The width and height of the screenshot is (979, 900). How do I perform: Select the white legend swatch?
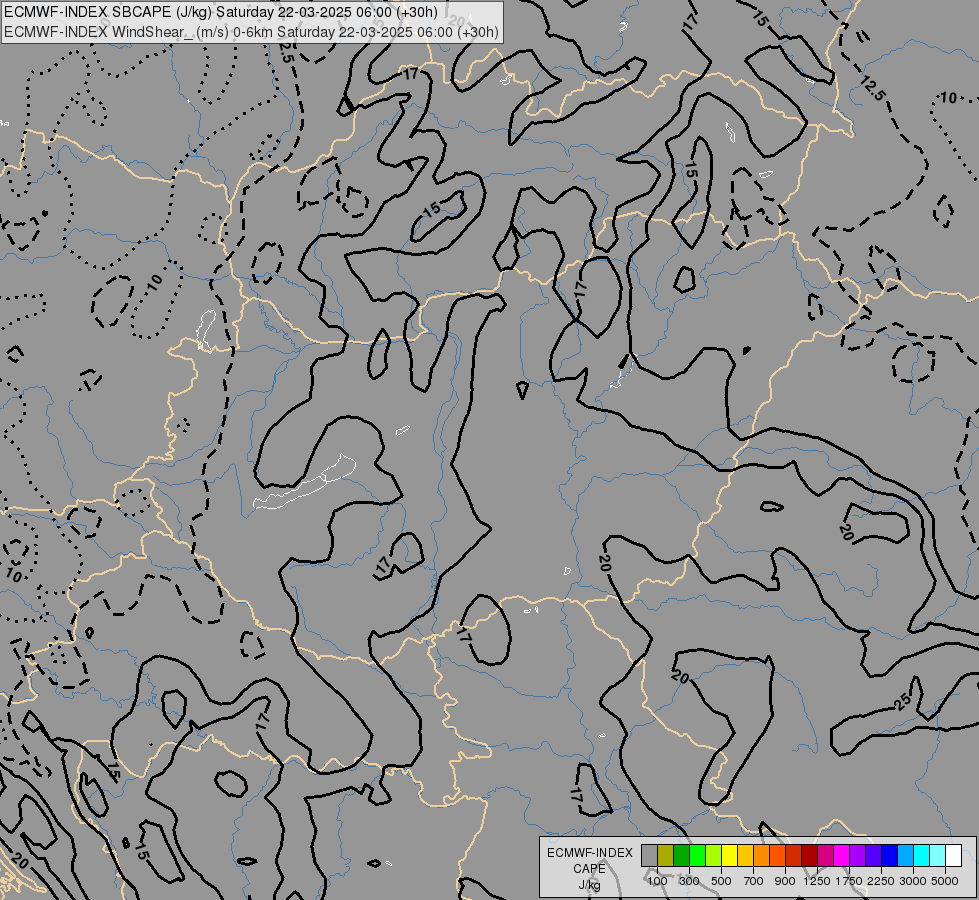pos(953,856)
